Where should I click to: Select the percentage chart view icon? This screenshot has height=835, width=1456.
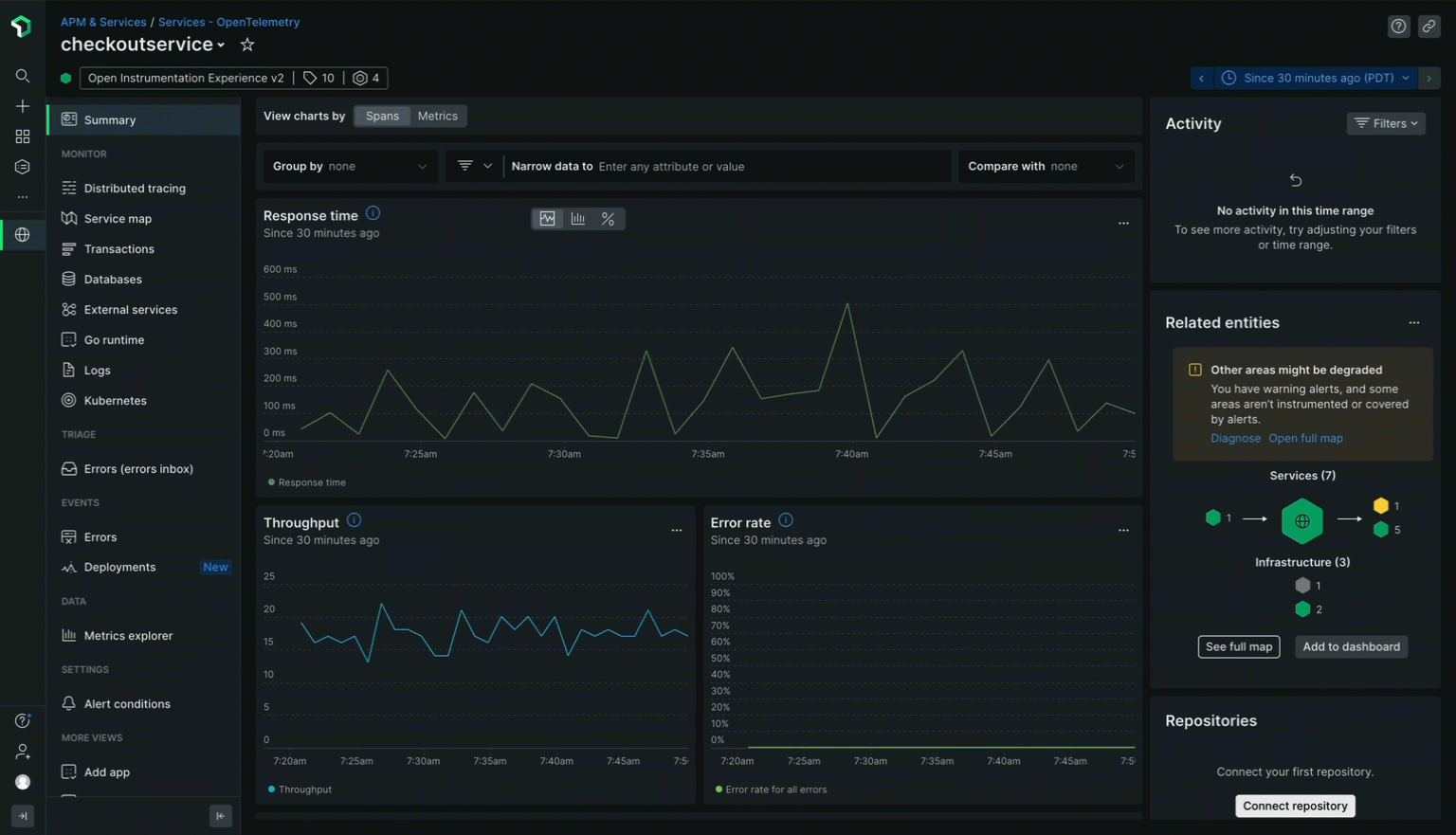(x=608, y=219)
